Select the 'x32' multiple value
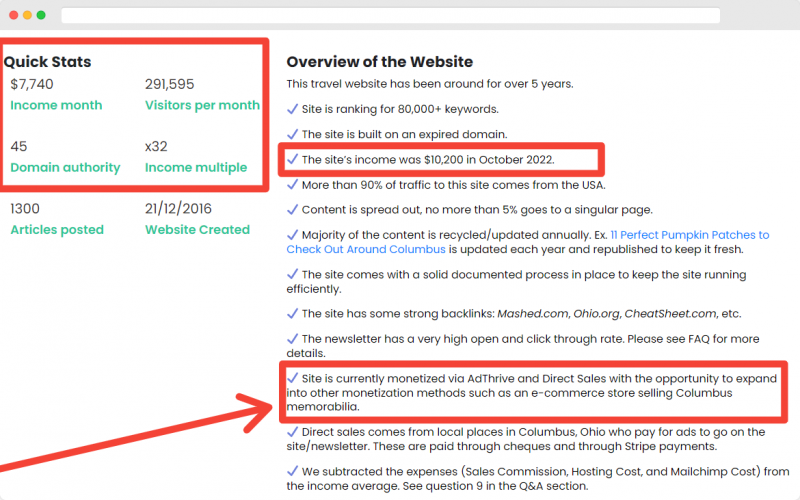800x500 pixels. tap(156, 146)
